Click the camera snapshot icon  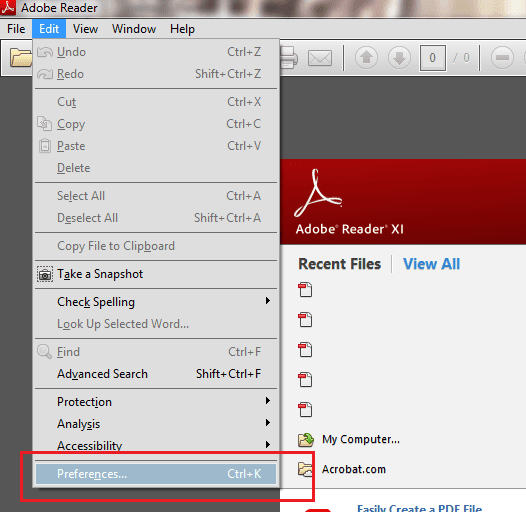click(x=45, y=274)
